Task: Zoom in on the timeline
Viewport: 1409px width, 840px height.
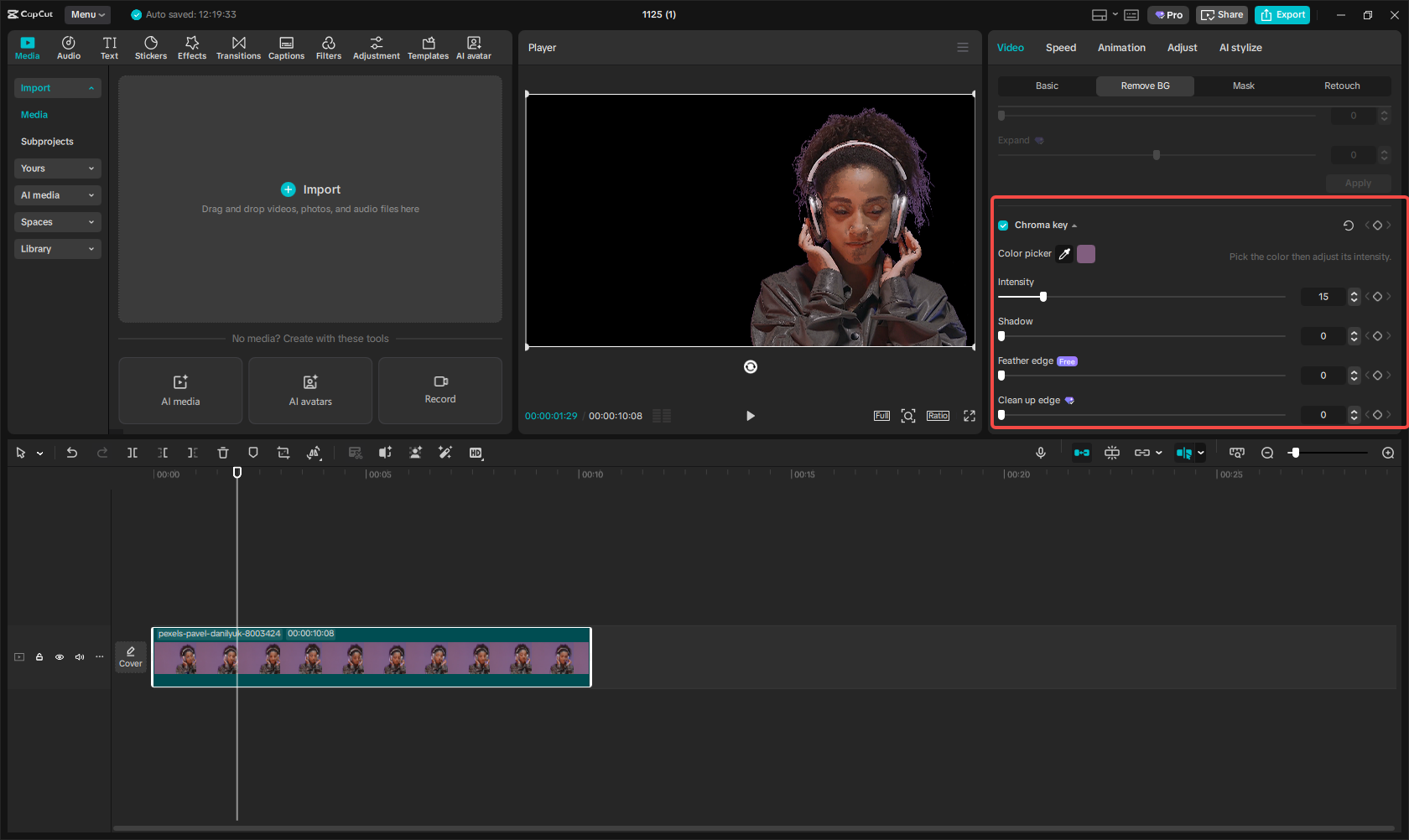Action: tap(1387, 453)
